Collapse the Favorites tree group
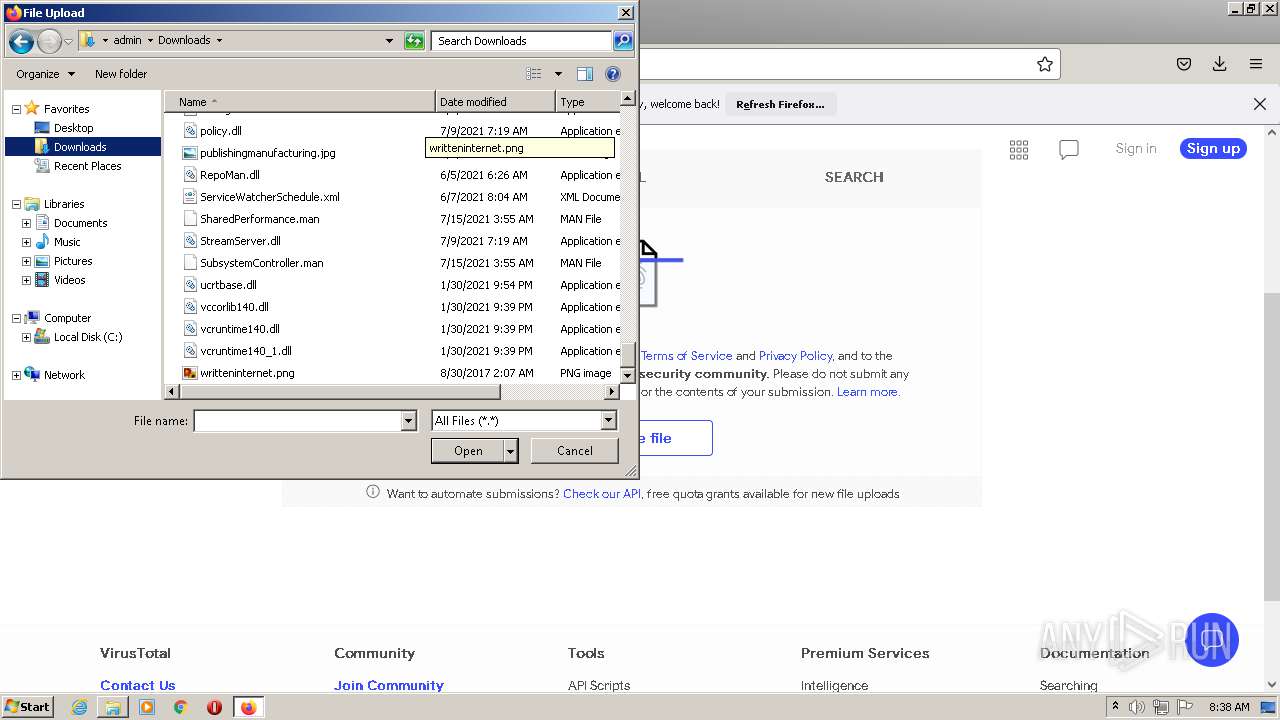The image size is (1280, 720). [x=16, y=109]
